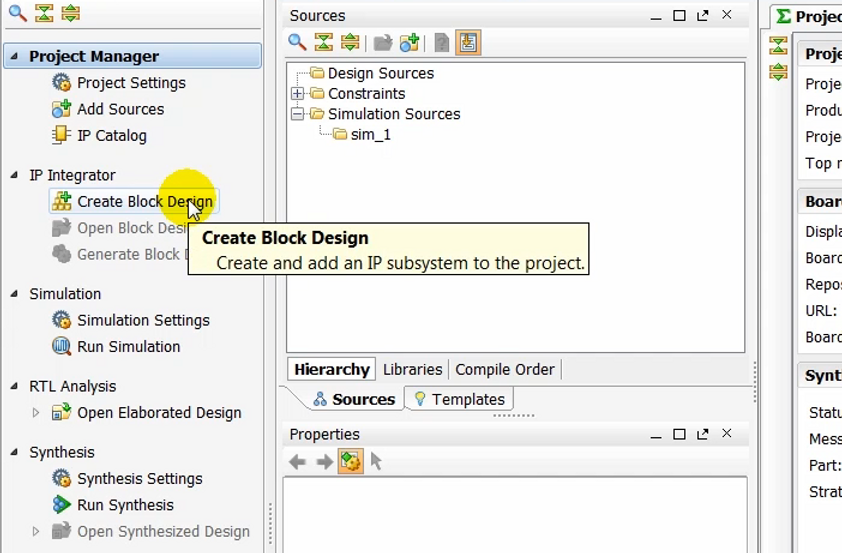Collapse the Simulation Sources folder node
842x553 pixels.
tap(297, 114)
